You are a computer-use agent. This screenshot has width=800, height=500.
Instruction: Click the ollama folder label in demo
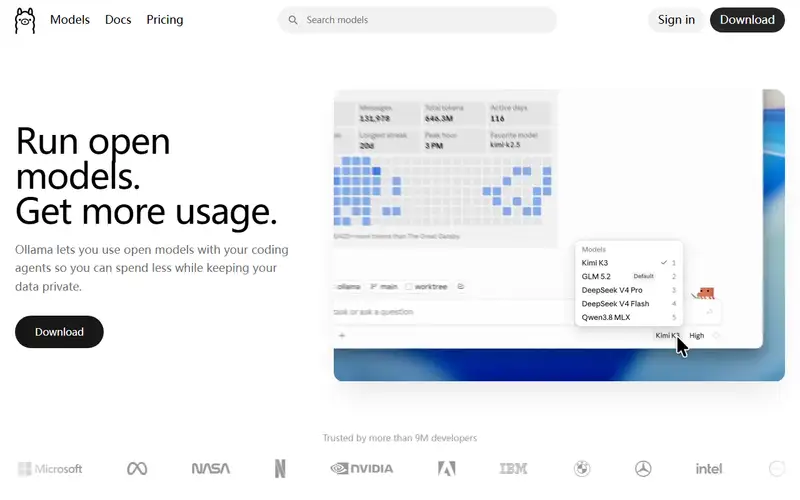point(348,287)
